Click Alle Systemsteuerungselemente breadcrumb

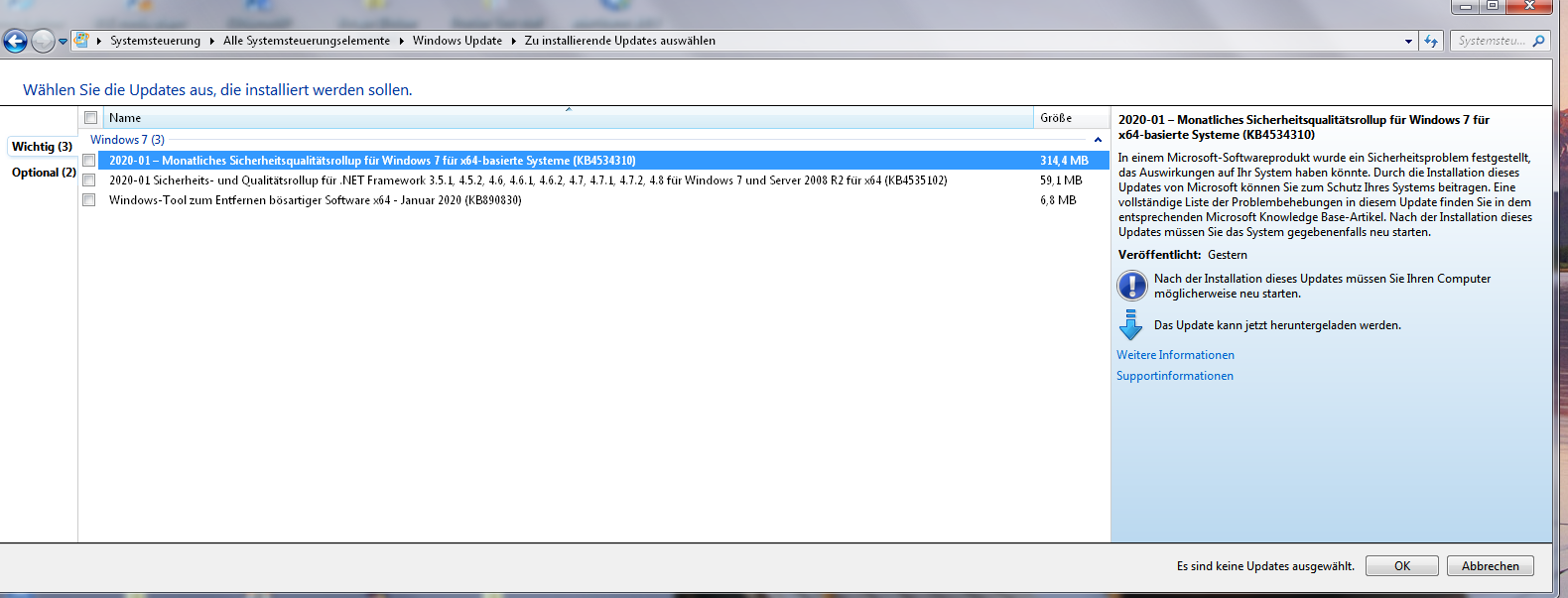[x=307, y=41]
